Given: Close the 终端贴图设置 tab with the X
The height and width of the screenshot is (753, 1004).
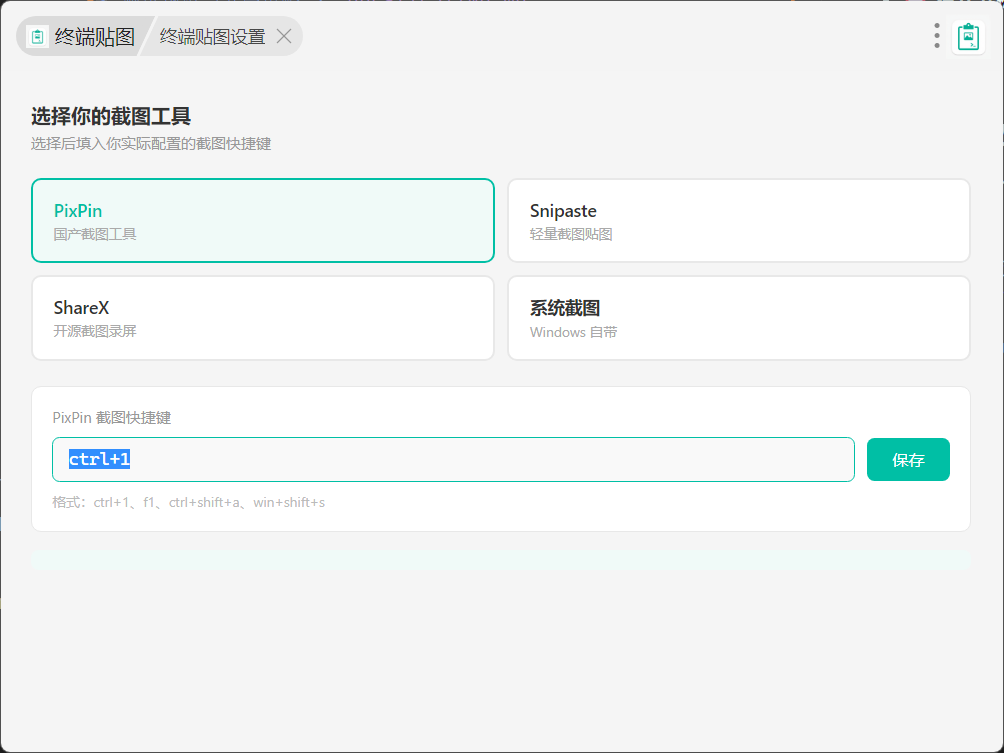Looking at the screenshot, I should tap(284, 37).
